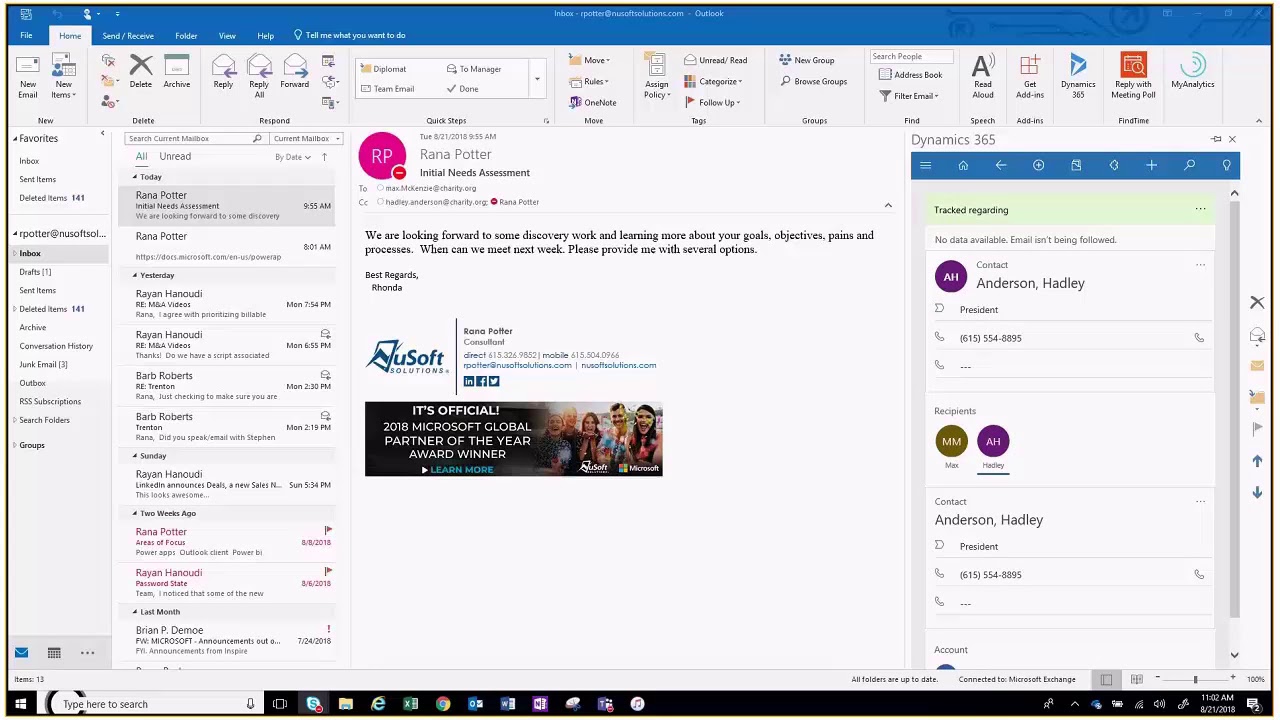Click Reply All in ribbon

click(x=259, y=77)
